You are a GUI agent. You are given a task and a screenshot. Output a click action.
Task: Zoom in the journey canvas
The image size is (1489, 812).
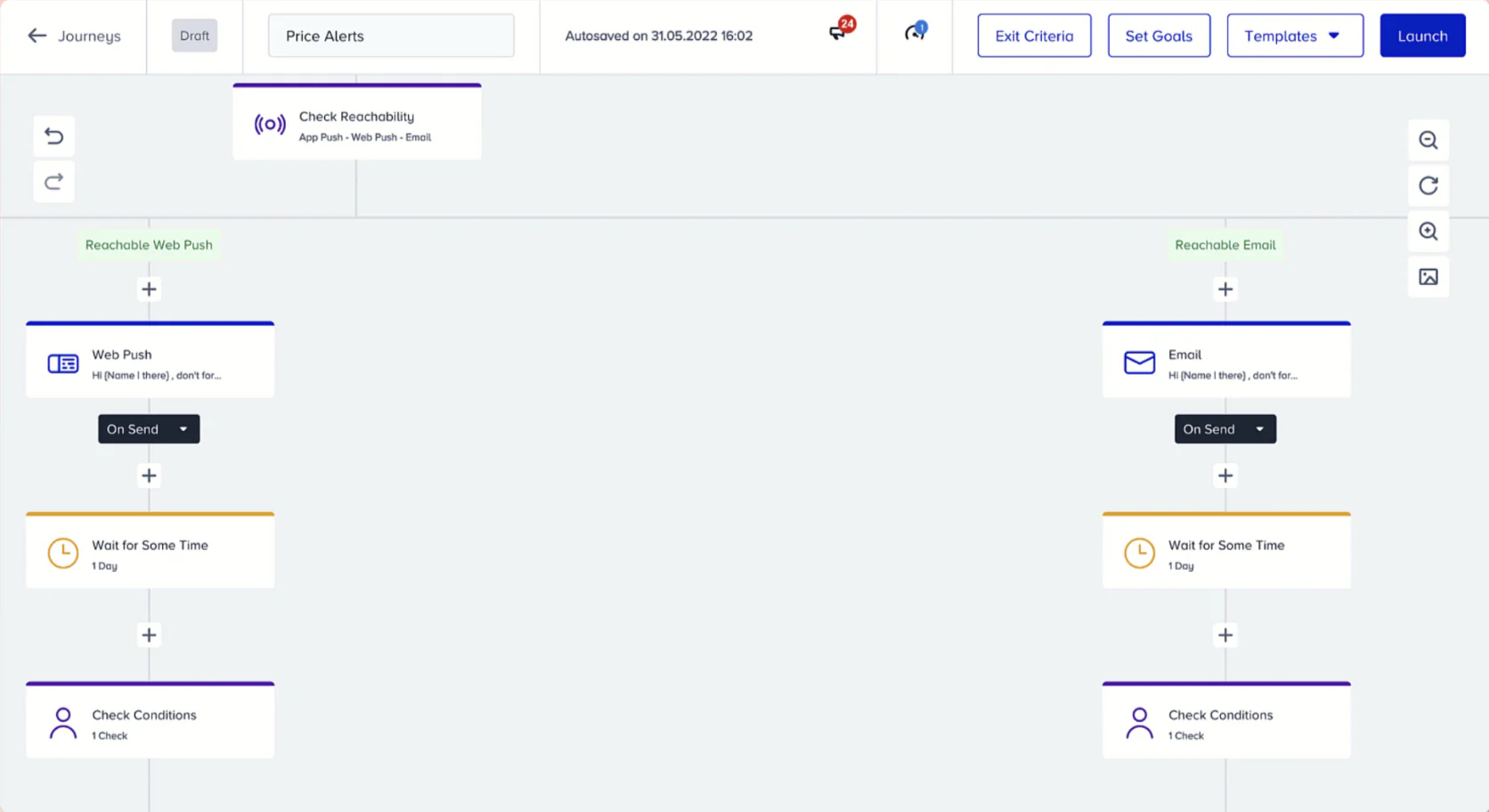click(1428, 231)
